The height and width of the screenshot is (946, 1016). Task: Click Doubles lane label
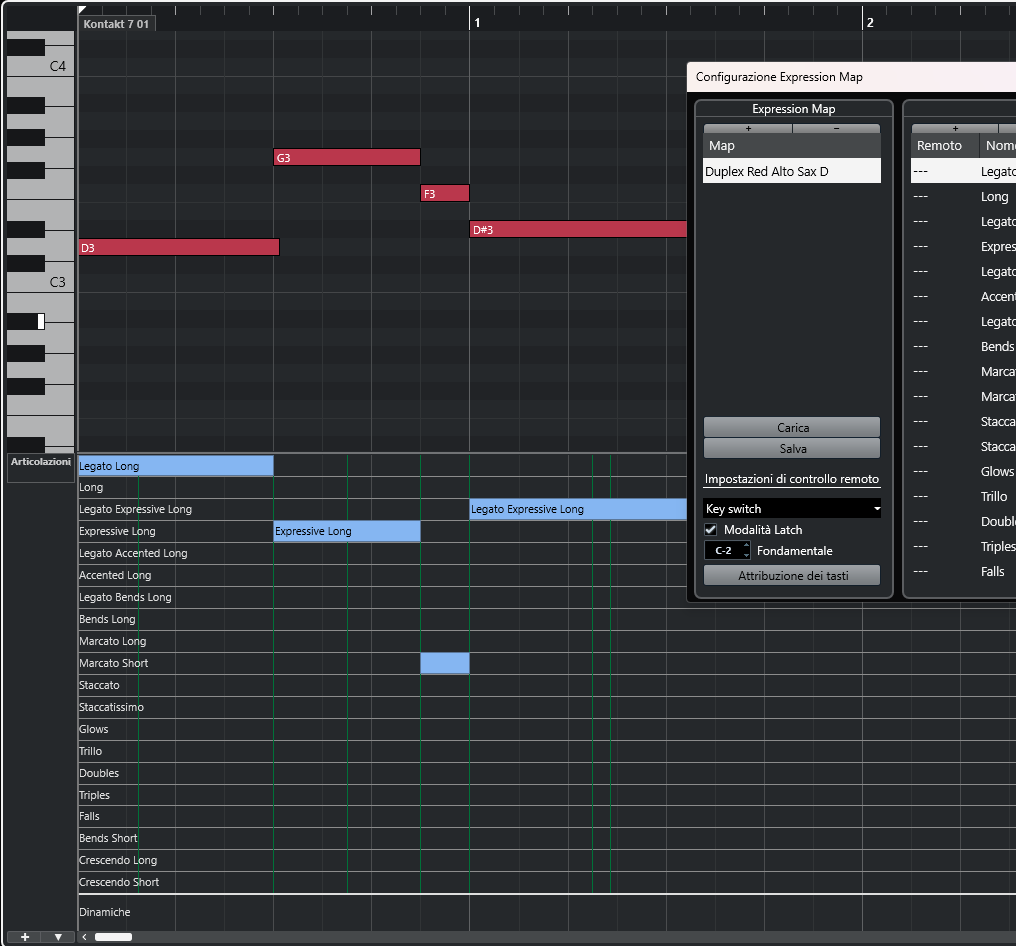click(98, 774)
